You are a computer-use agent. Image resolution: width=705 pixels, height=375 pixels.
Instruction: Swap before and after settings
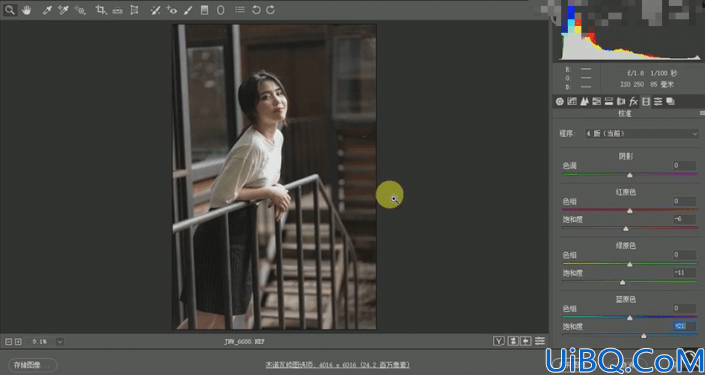pyautogui.click(x=513, y=341)
